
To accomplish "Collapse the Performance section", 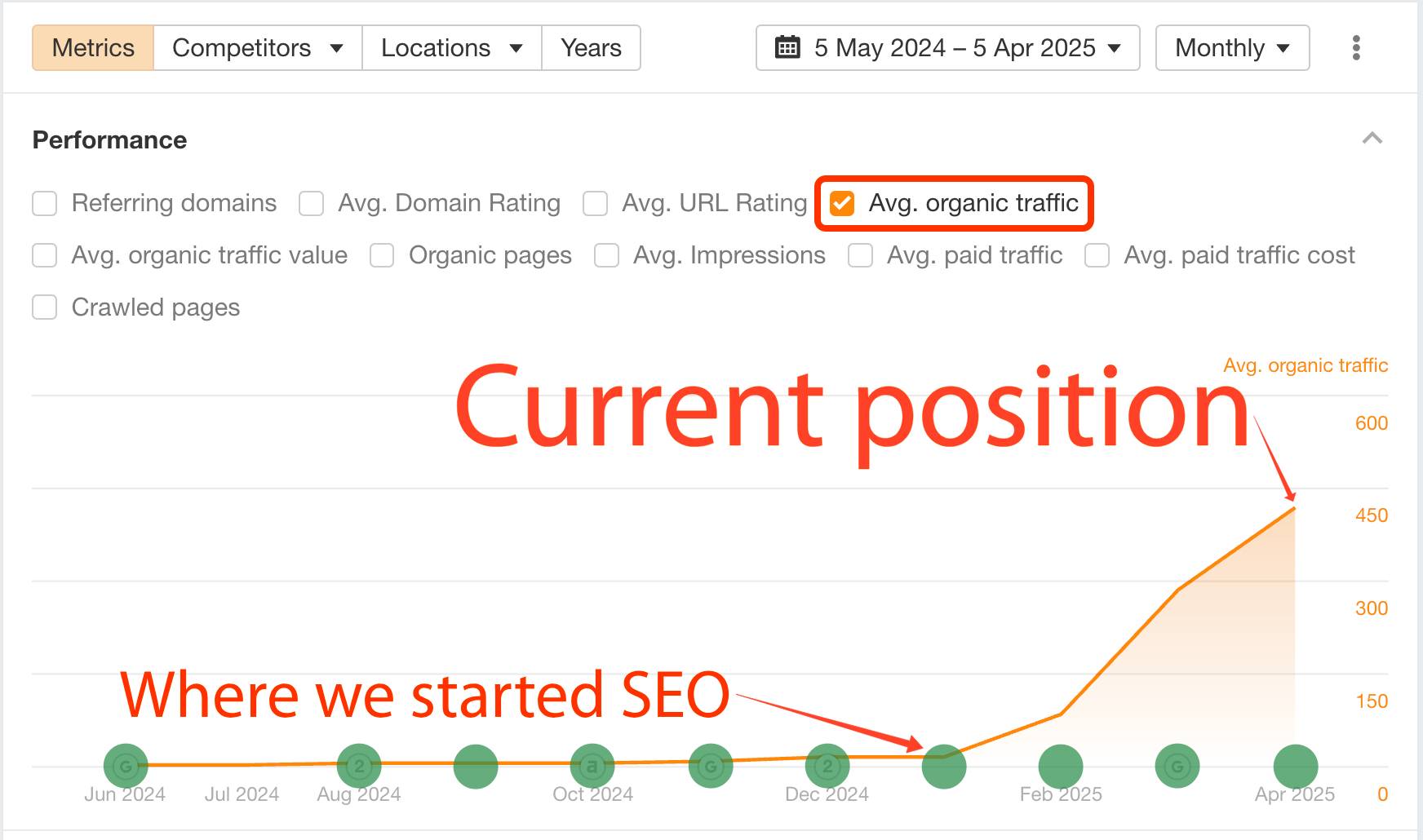I will tap(1372, 139).
